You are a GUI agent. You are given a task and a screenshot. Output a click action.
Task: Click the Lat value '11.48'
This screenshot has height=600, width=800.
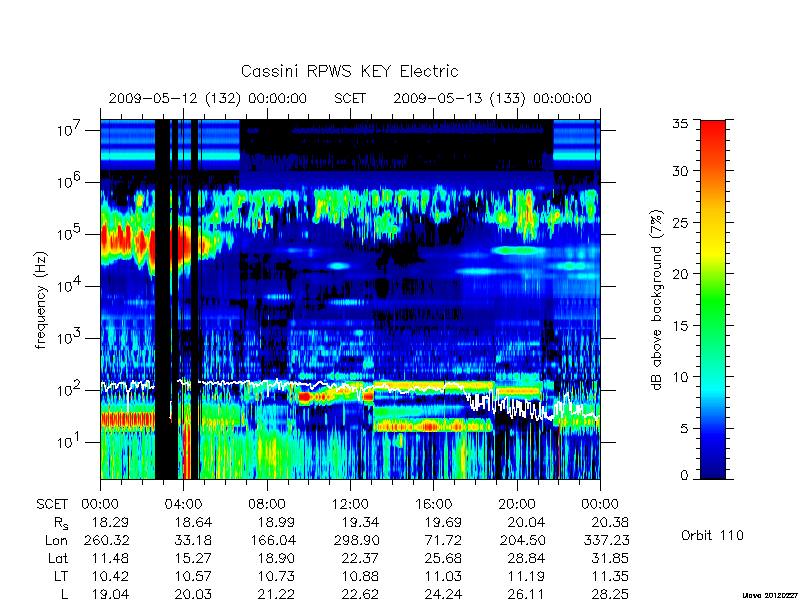pos(110,558)
